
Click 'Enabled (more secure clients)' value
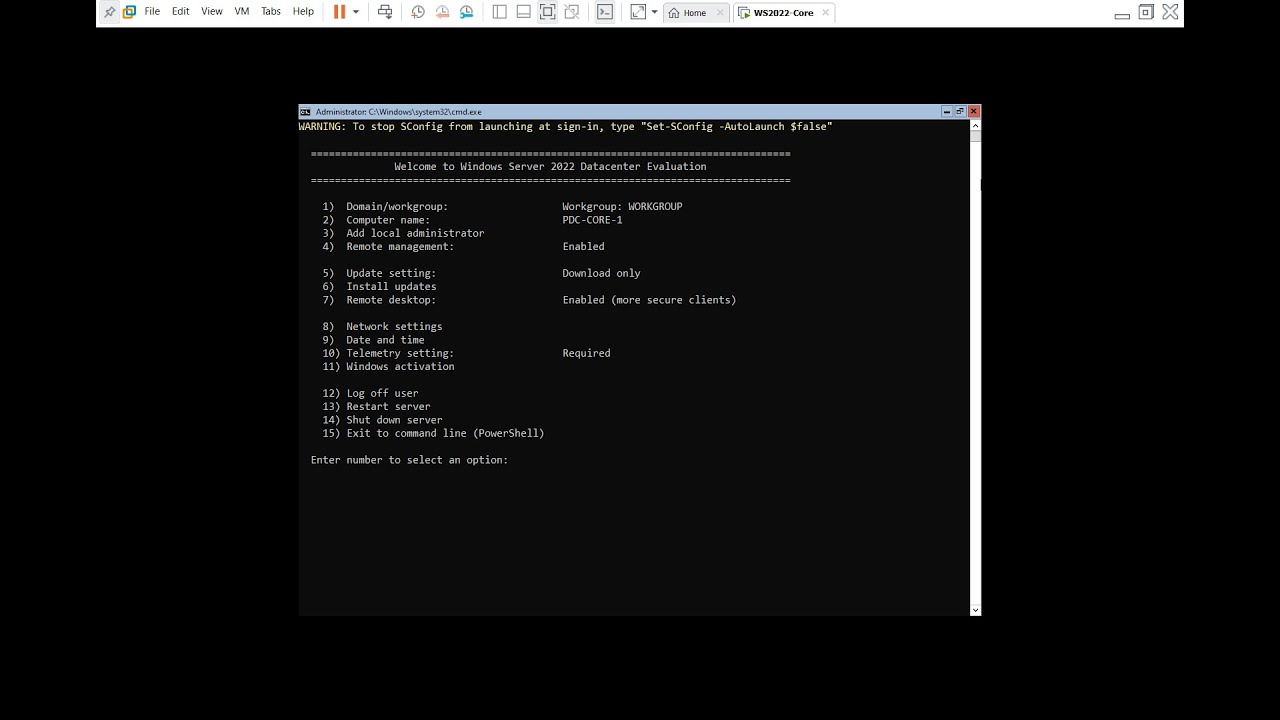[649, 300]
